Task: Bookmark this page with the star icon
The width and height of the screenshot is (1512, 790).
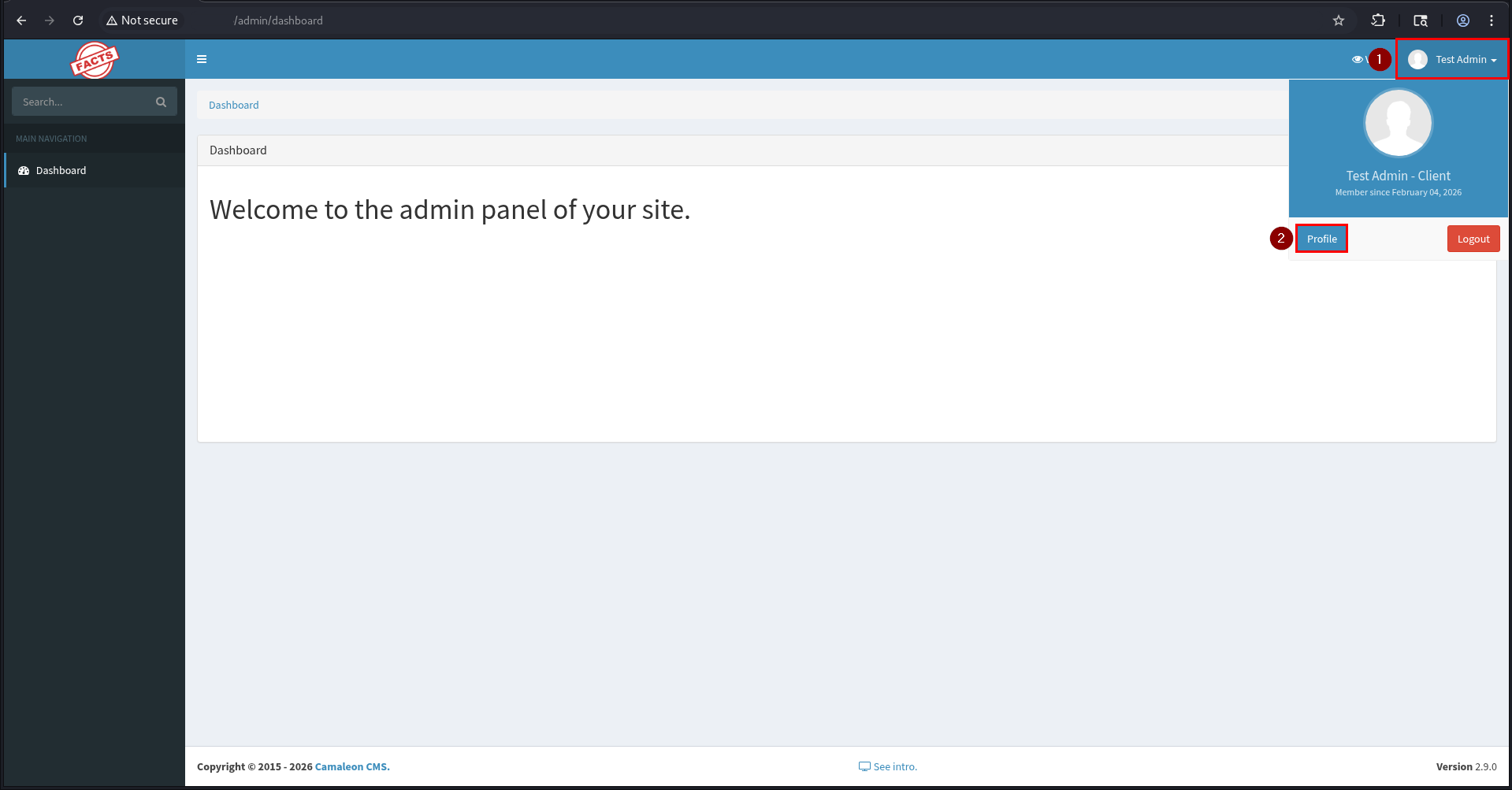Action: click(1338, 20)
